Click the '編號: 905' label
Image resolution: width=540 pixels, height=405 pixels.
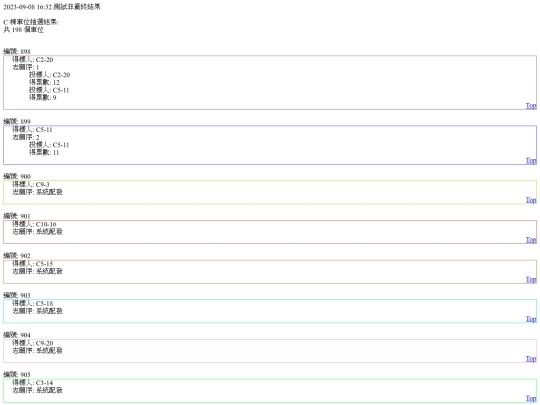point(17,375)
